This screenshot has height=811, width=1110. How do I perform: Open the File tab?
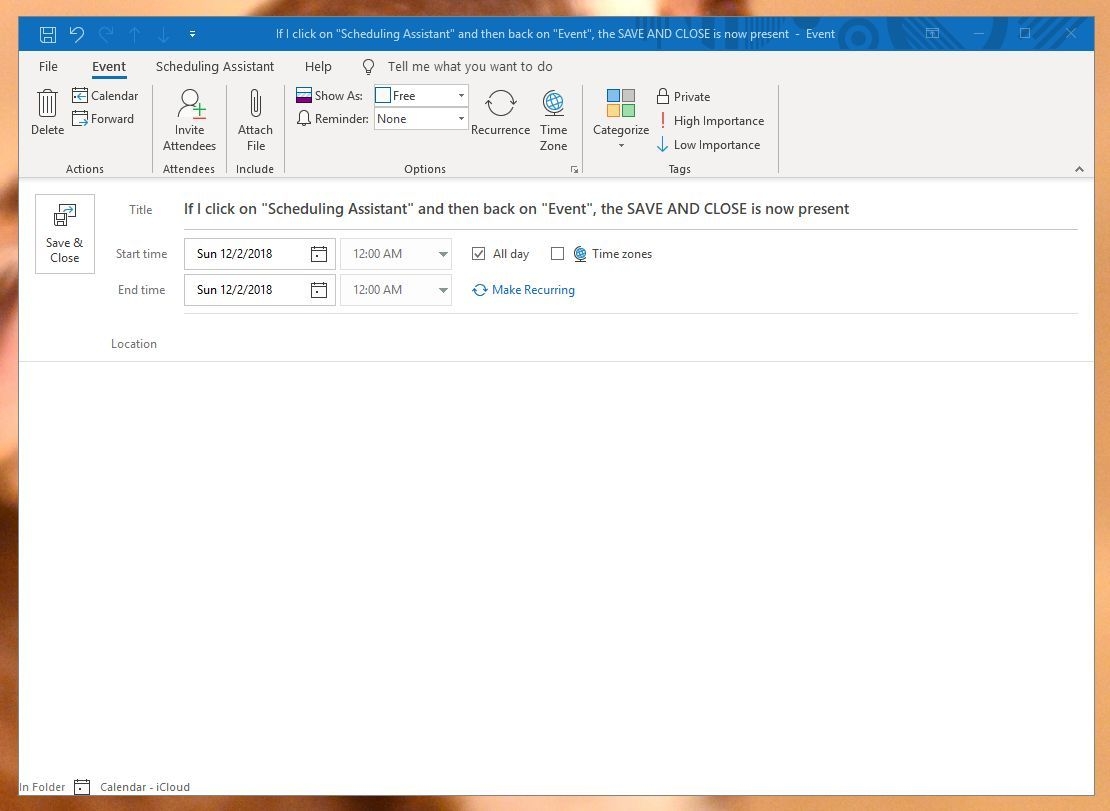pyautogui.click(x=48, y=67)
